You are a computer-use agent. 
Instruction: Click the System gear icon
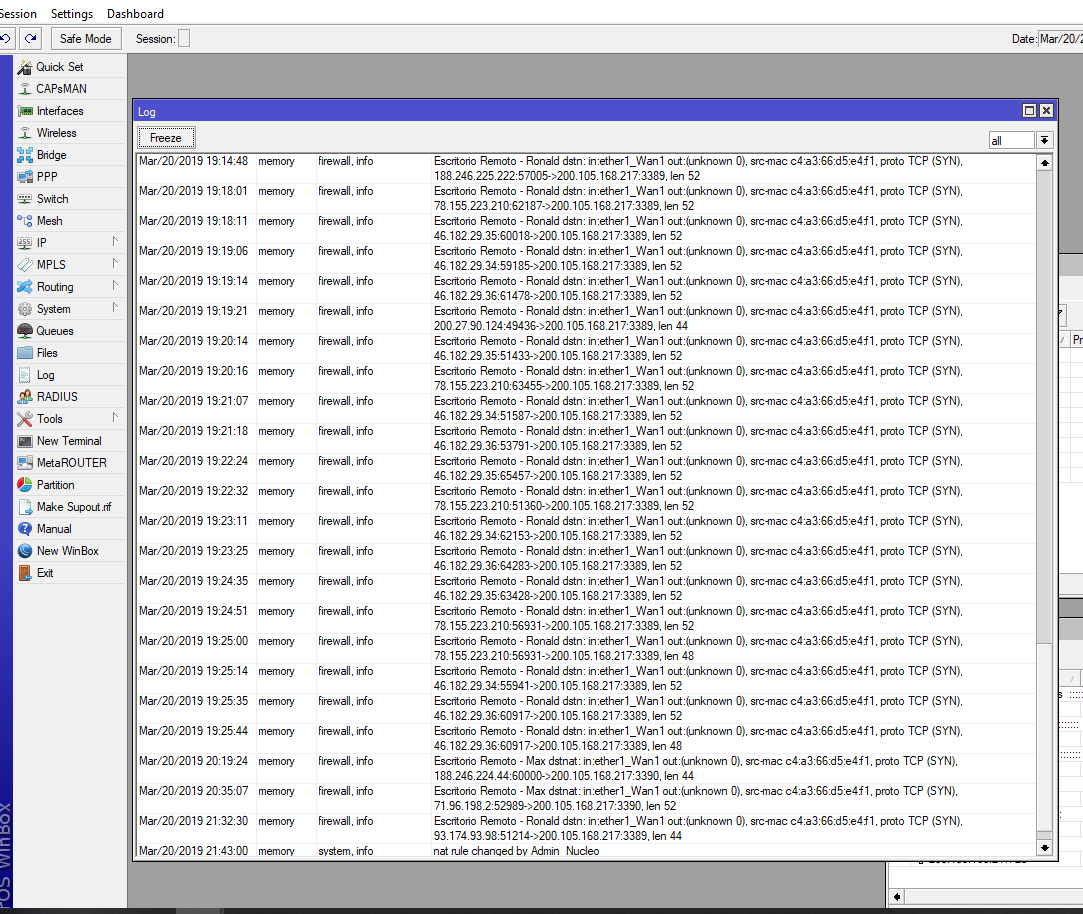(x=25, y=309)
